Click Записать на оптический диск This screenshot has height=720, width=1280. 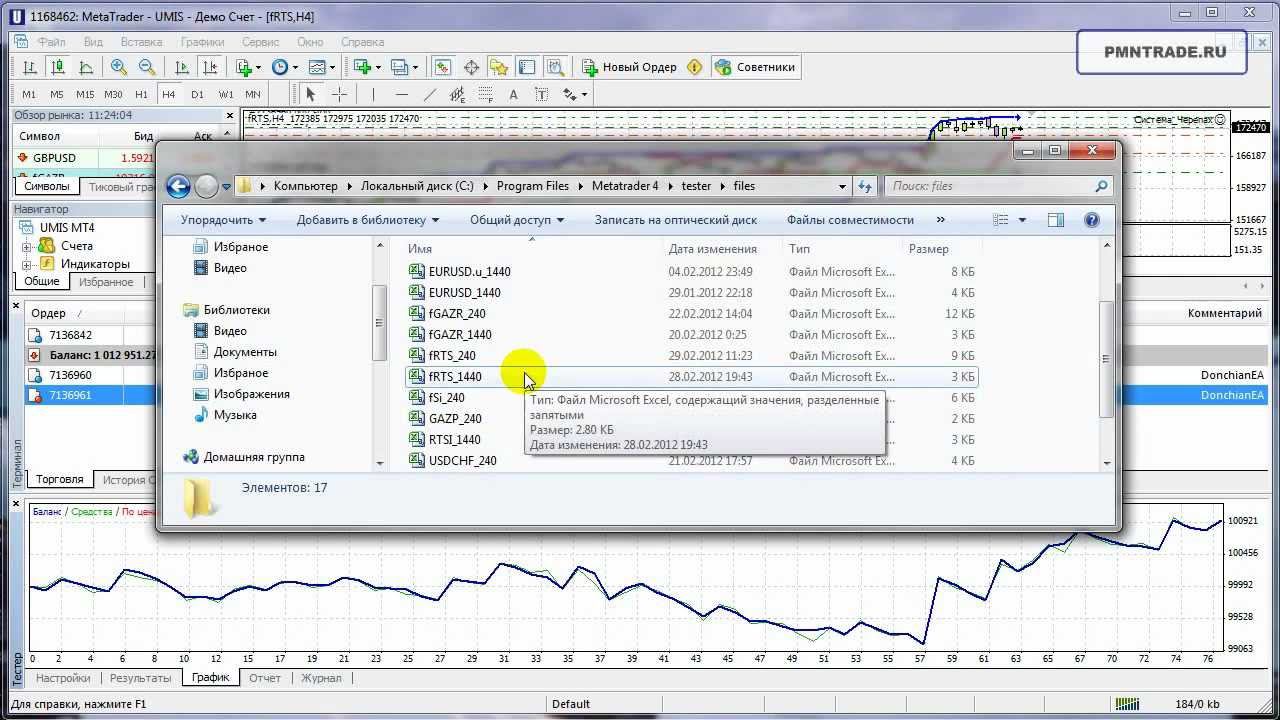coord(675,220)
